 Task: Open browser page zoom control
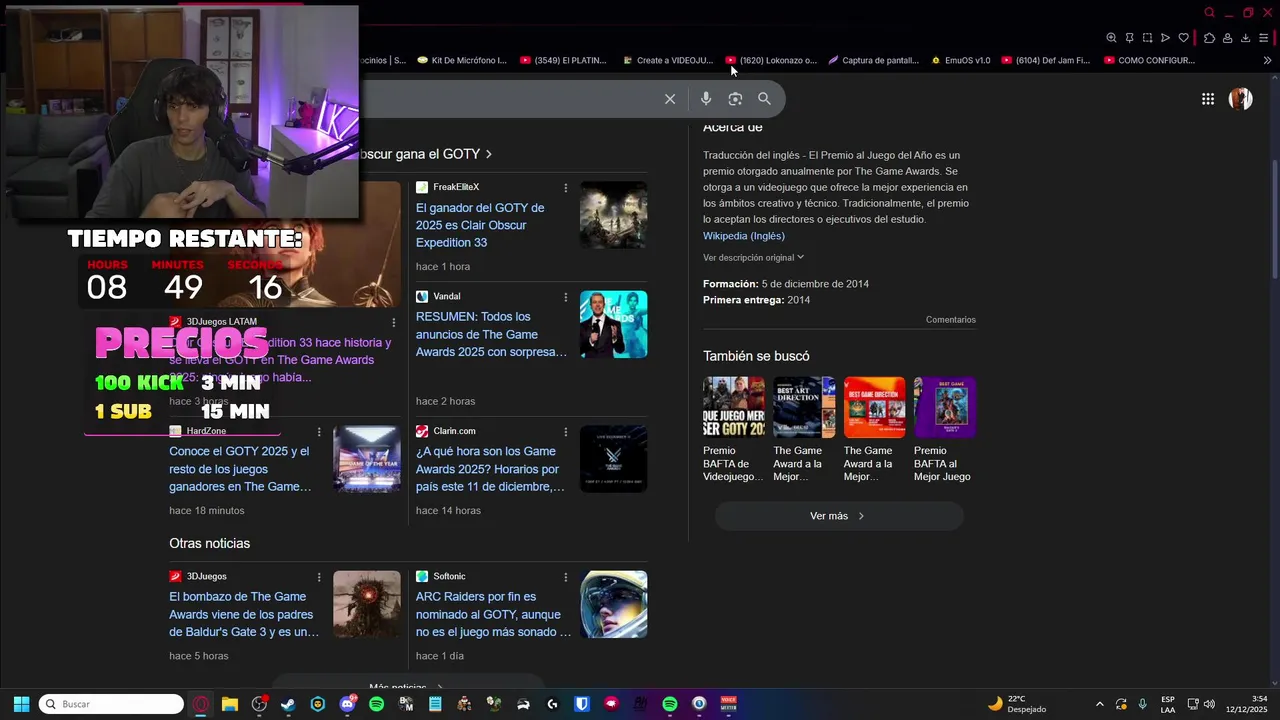click(x=1111, y=38)
